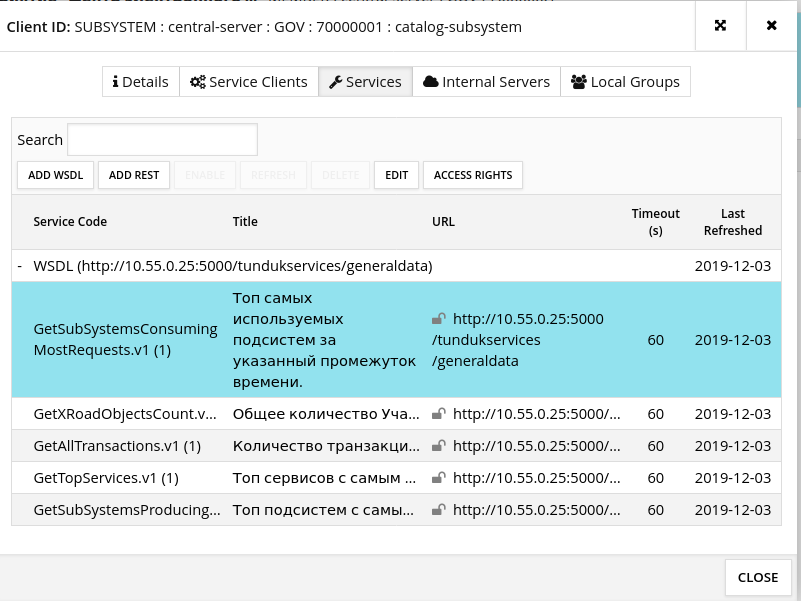Screen dimensions: 801x601
Task: Focus the Search input field
Action: (x=162, y=140)
